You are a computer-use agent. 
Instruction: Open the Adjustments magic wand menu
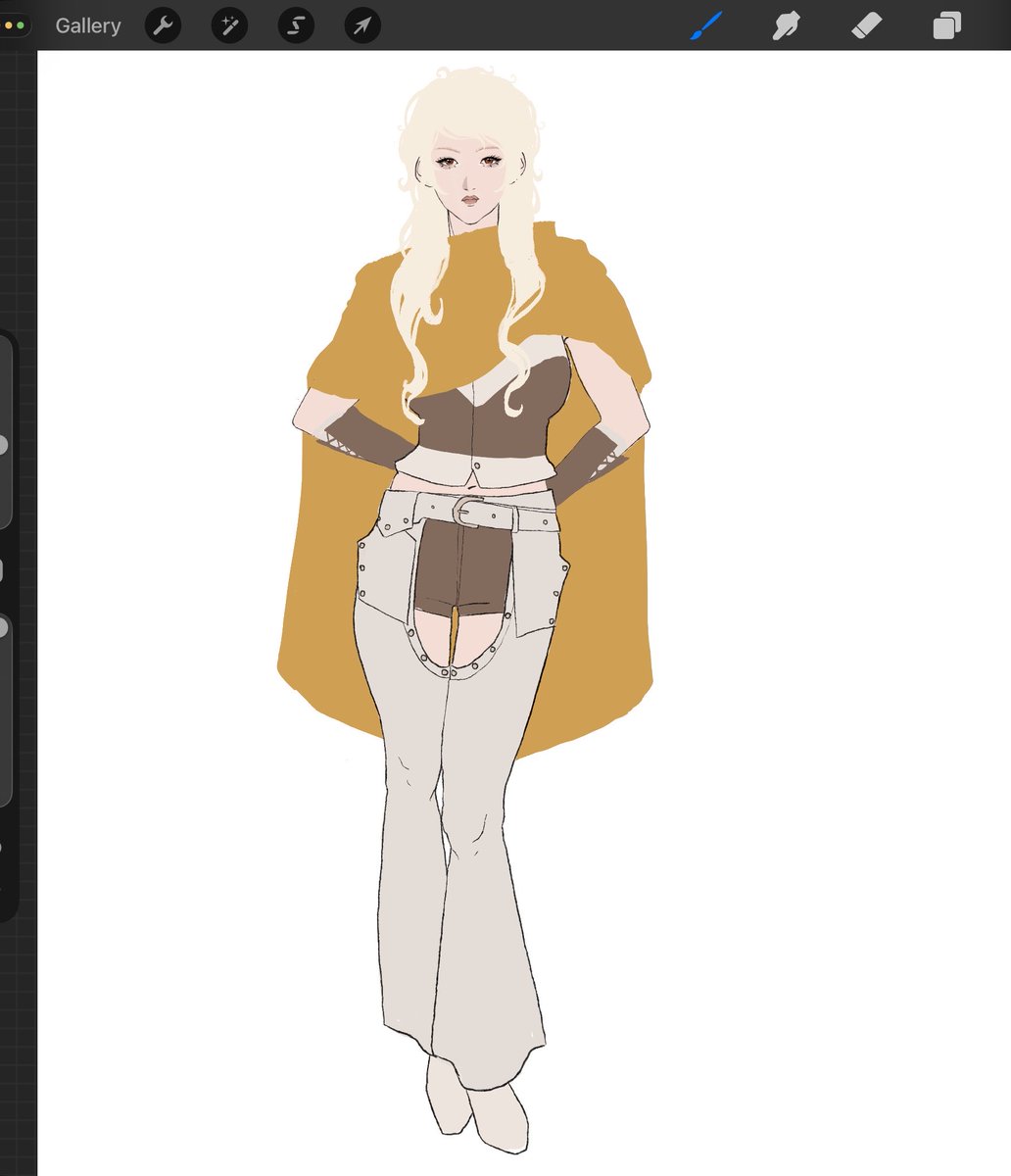pos(230,25)
